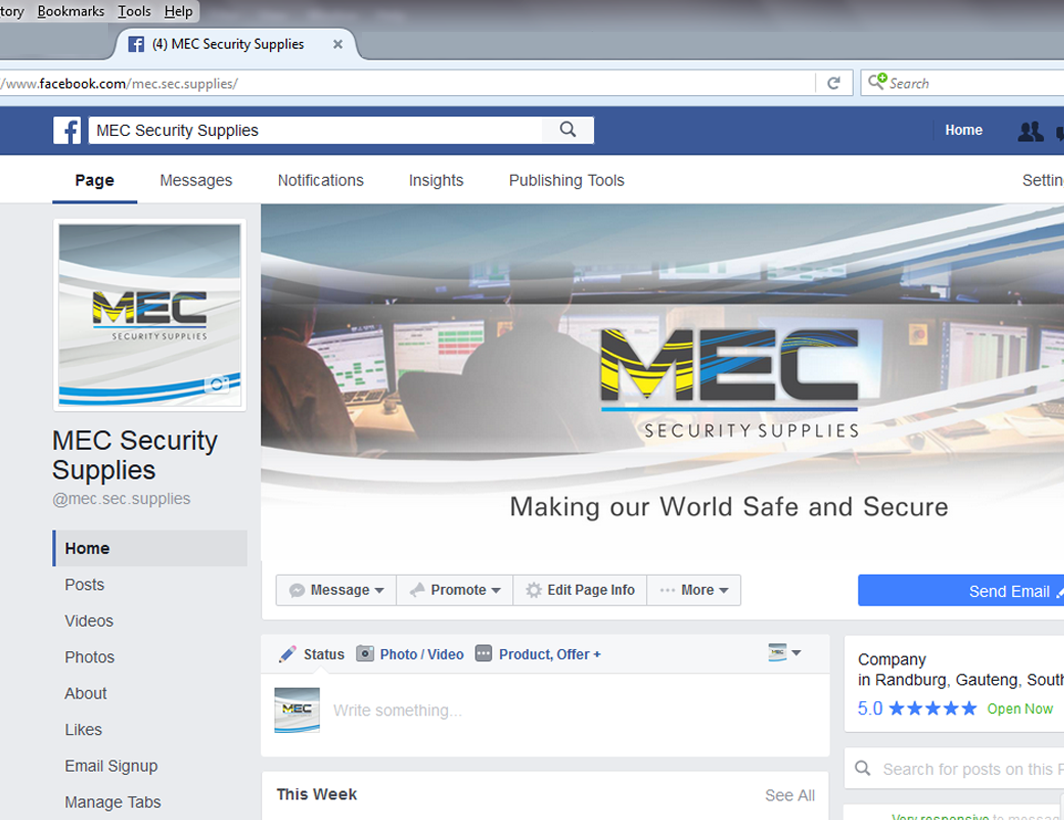Expand the Promote dropdown button
Viewport: 1064px width, 820px height.
455,590
